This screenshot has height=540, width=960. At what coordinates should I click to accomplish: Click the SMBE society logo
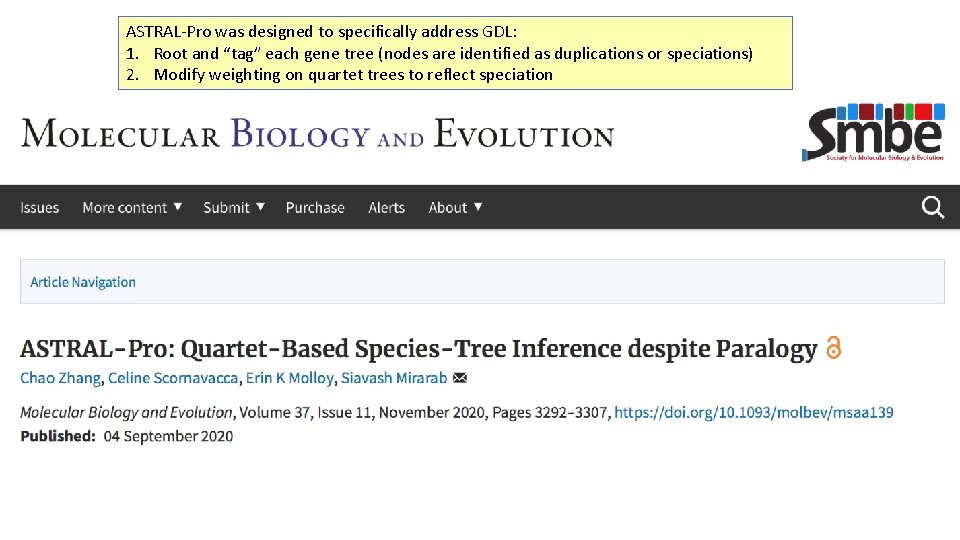[873, 132]
